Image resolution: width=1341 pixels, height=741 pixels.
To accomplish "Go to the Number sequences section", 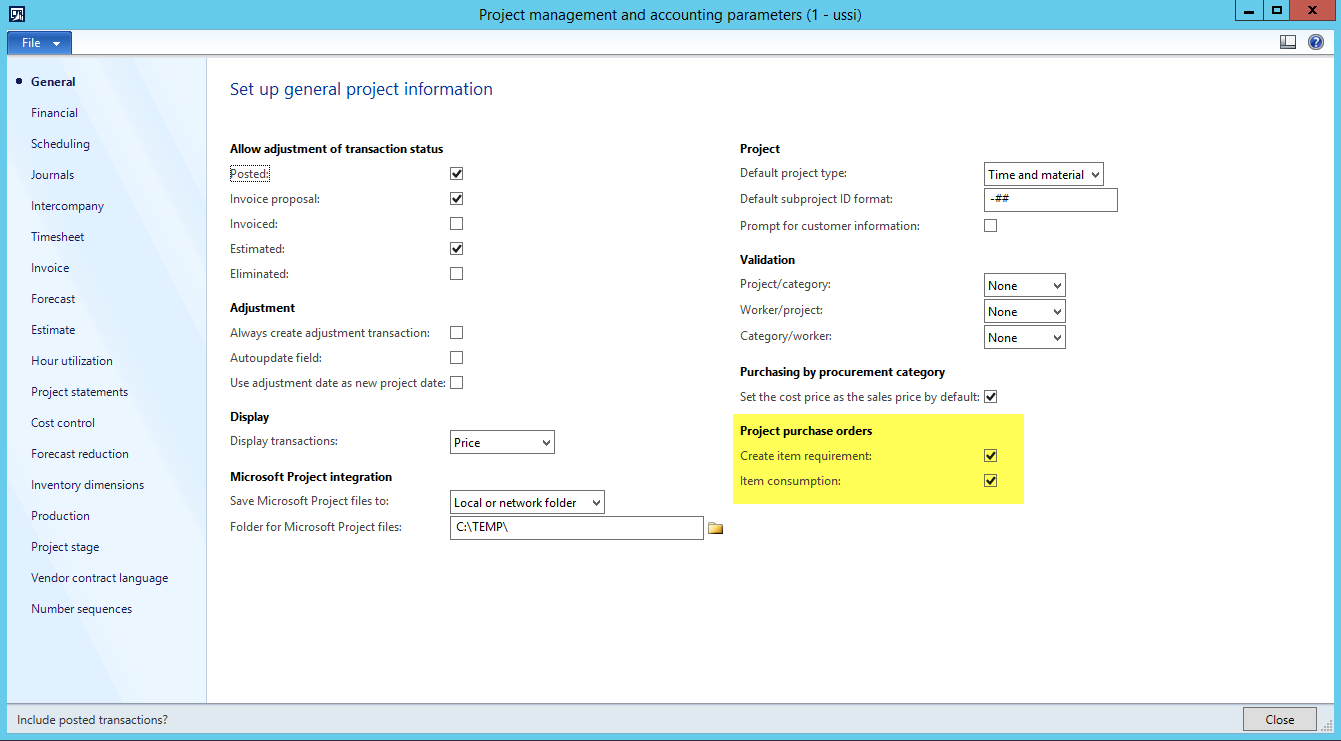I will (81, 609).
